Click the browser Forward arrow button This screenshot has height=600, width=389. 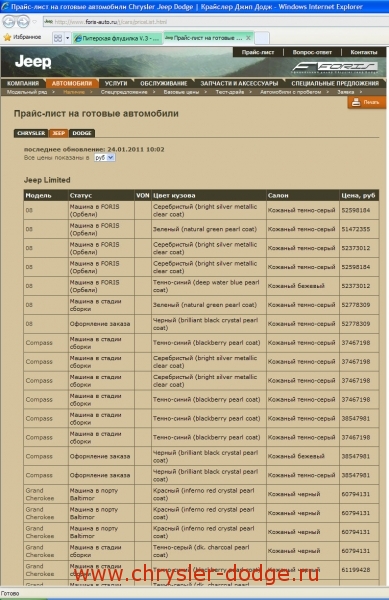(x=23, y=22)
